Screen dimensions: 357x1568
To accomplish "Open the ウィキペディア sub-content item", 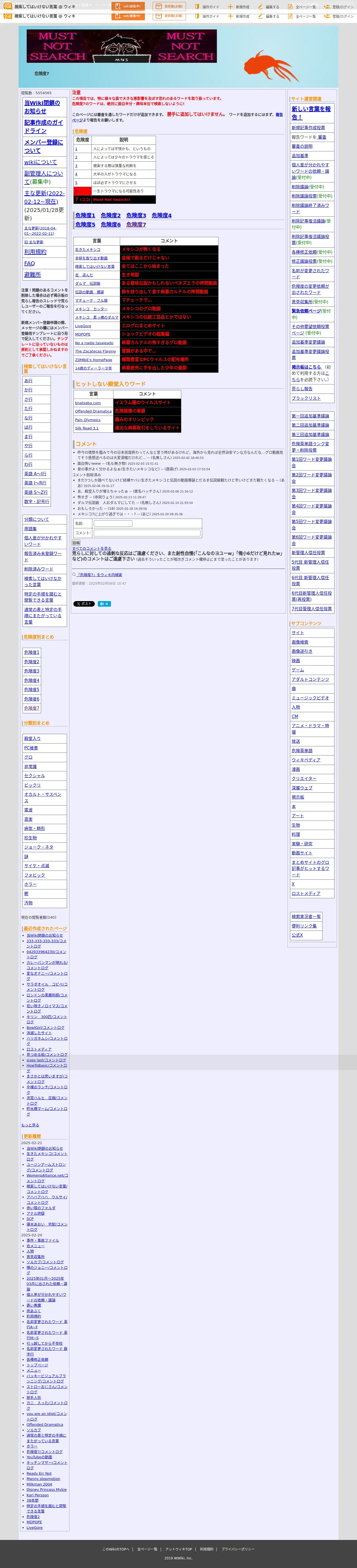I will (x=306, y=760).
